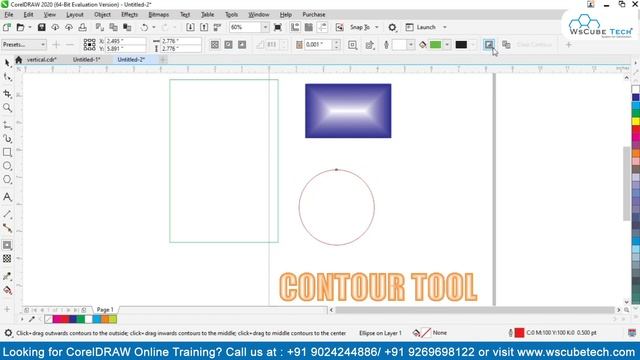Select the Polygon tool
This screenshot has width=640, height=360.
[7, 180]
